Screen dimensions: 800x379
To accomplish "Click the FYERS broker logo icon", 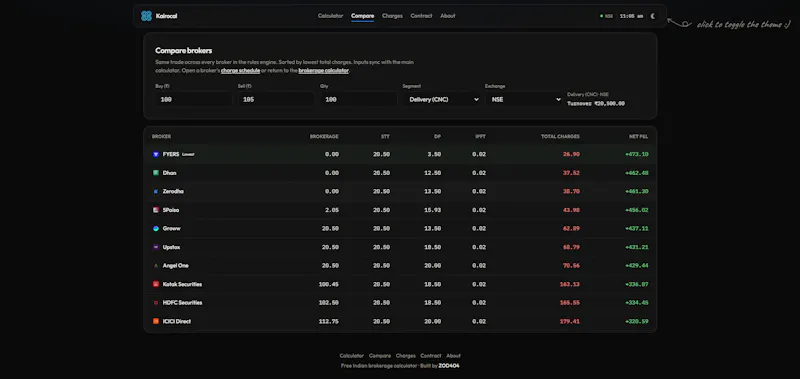I will coord(156,154).
